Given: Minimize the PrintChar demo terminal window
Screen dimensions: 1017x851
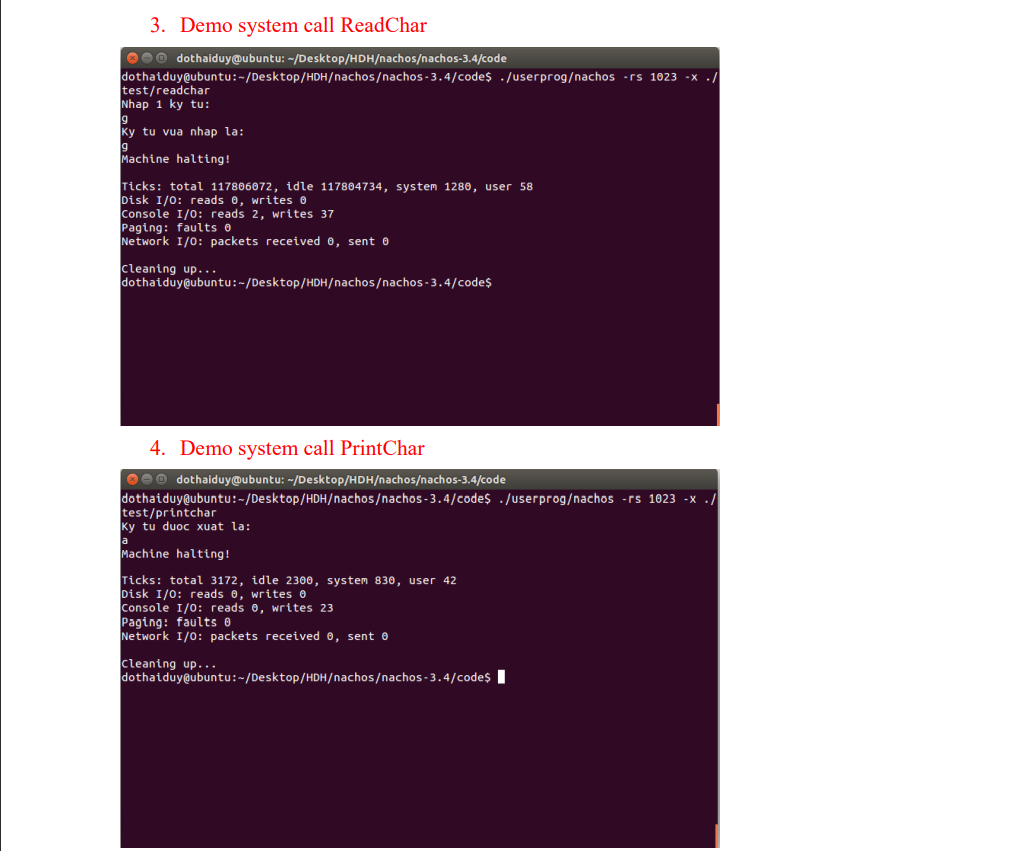Looking at the screenshot, I should [x=147, y=479].
